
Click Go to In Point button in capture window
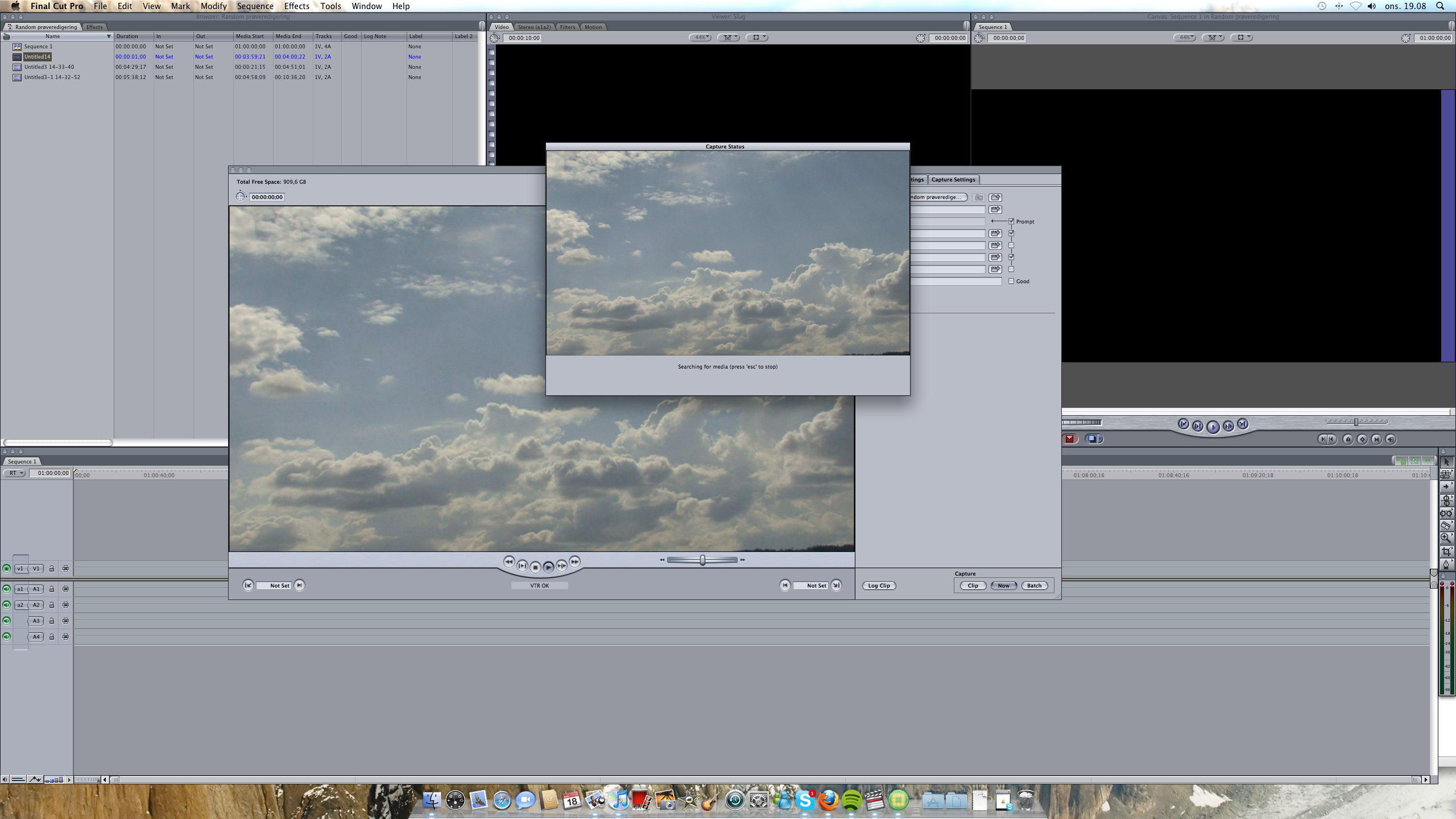pos(248,585)
